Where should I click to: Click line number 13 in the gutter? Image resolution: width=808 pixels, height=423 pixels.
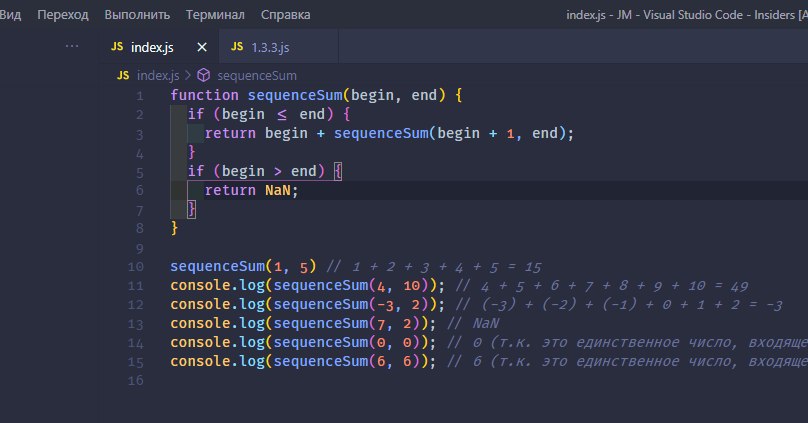coord(136,325)
